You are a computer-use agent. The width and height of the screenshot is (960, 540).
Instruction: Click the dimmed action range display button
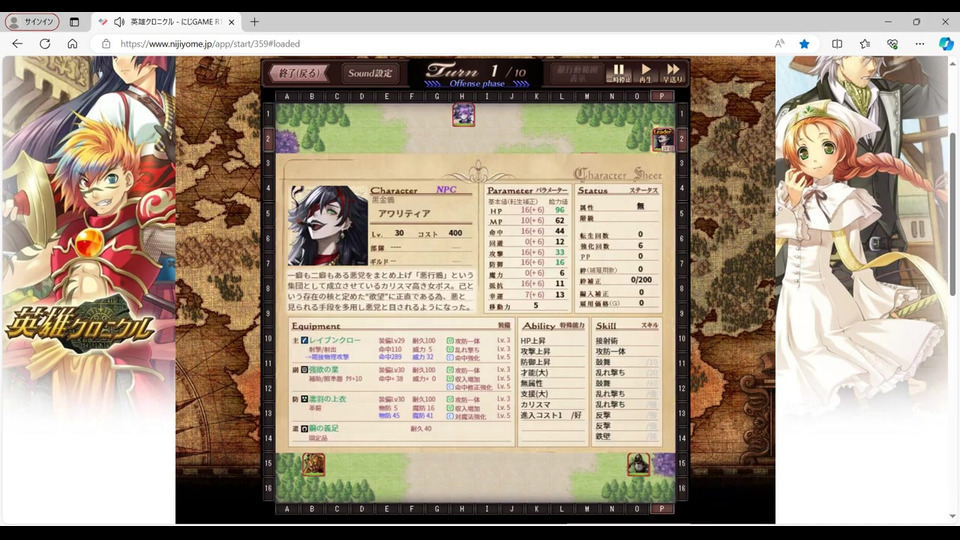tap(577, 73)
